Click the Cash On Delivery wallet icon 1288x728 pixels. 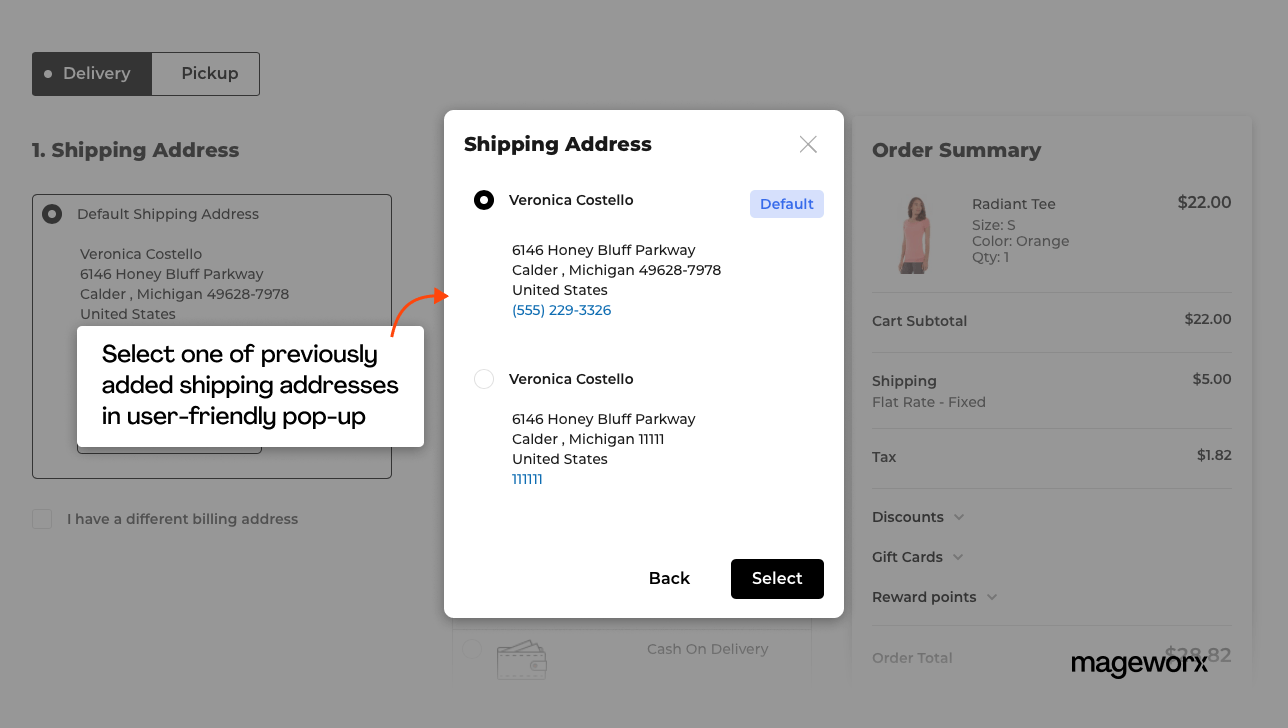[x=521, y=658]
